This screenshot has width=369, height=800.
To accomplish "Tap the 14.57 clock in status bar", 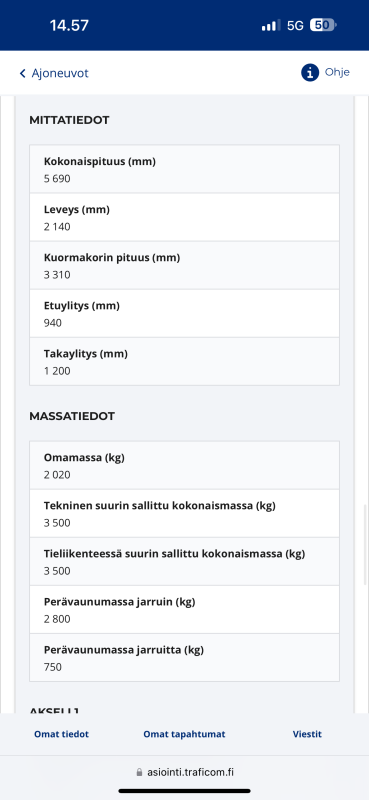I will click(69, 26).
